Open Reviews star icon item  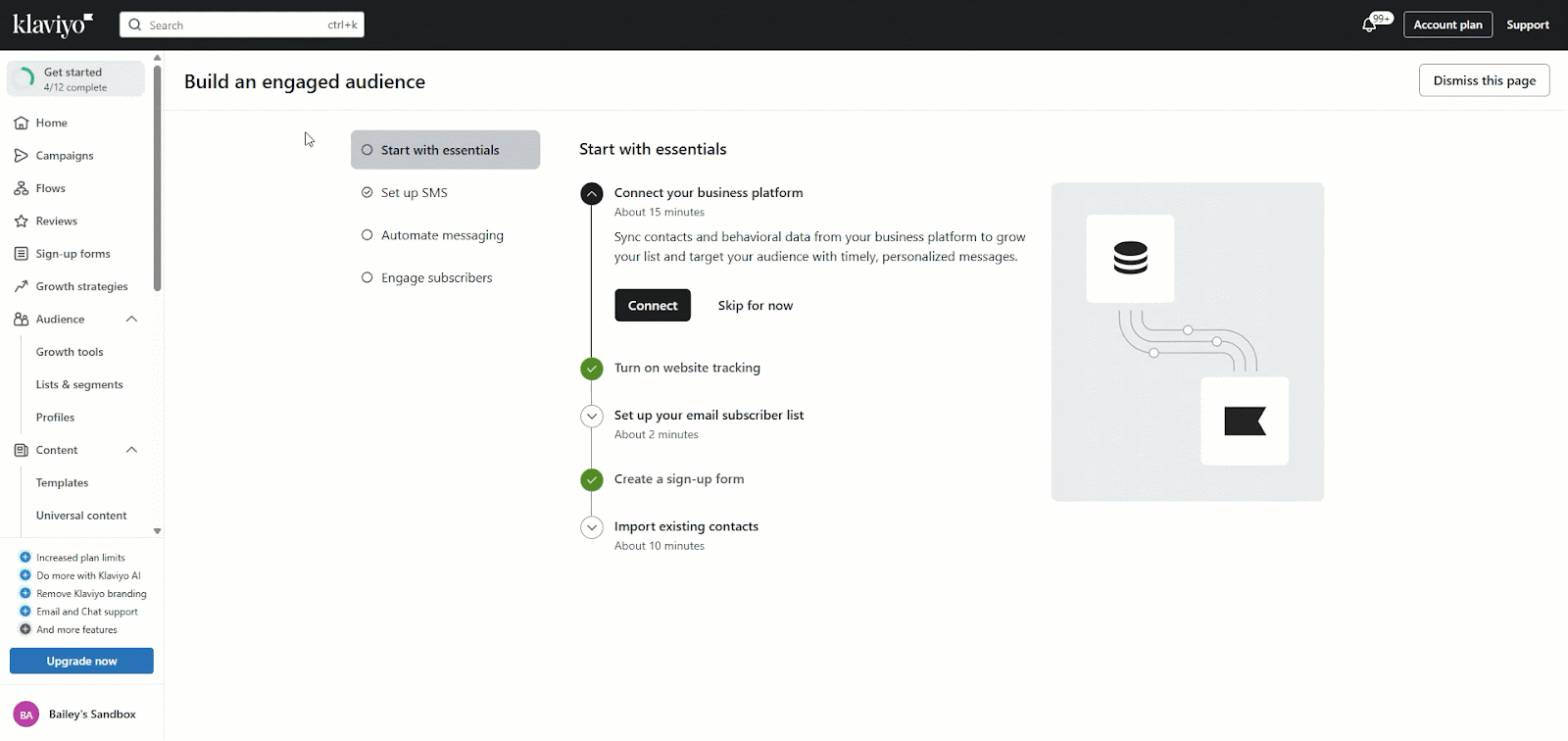coord(22,222)
